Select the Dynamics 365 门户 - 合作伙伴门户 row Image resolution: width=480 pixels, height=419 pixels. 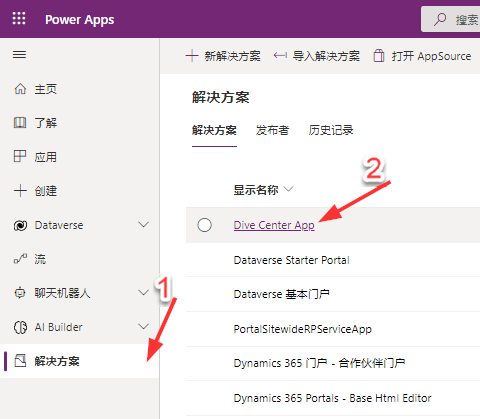333,363
